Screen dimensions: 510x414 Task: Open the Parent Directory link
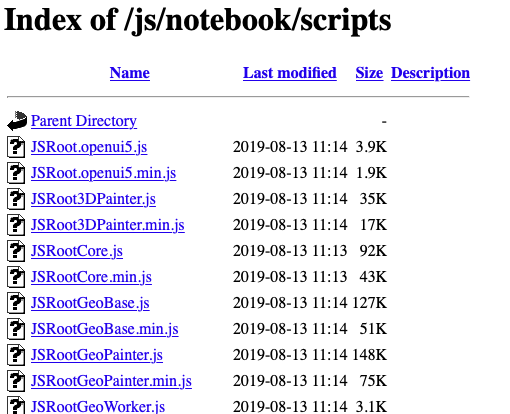click(x=84, y=121)
